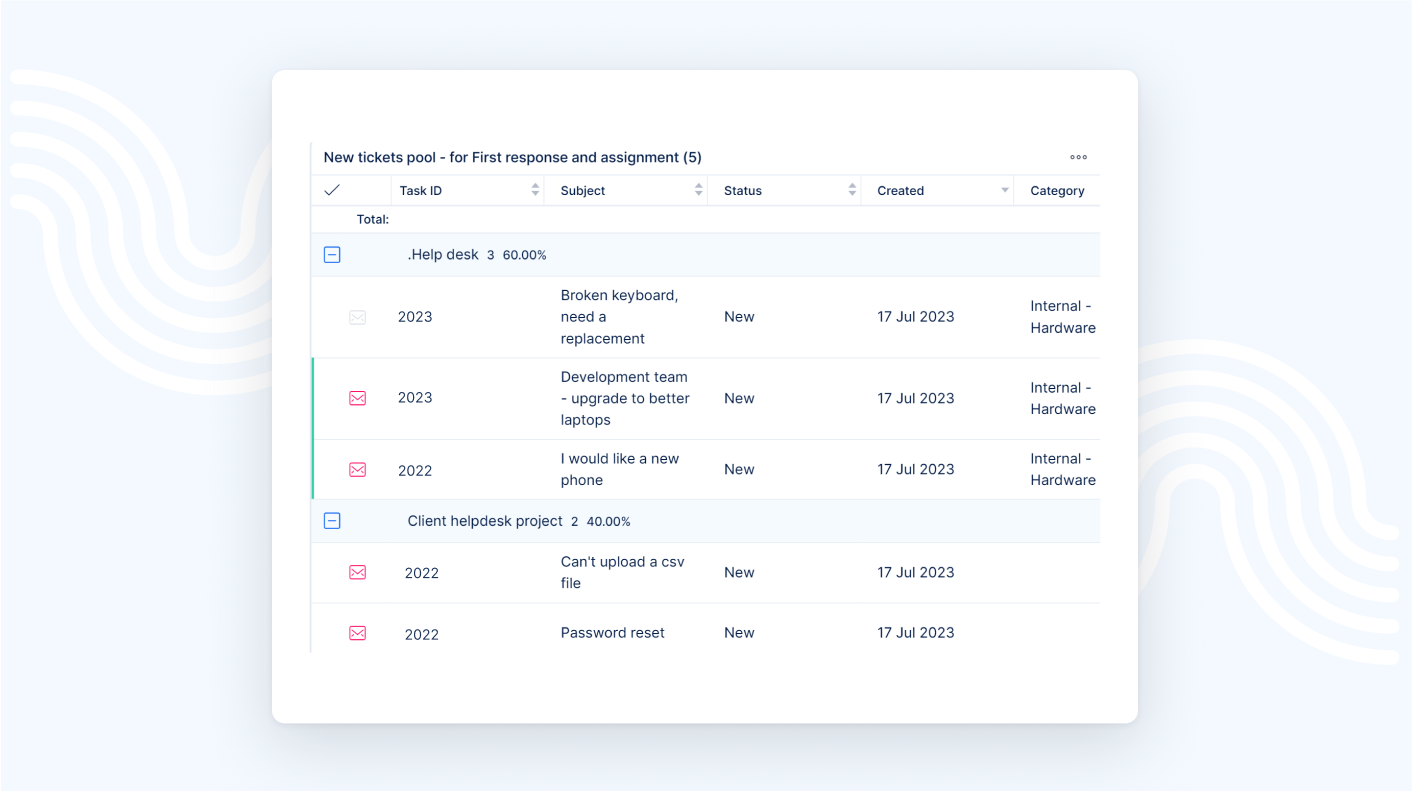Viewport: 1412px width, 791px height.
Task: Click the envelope icon for Password reset ticket
Action: [x=357, y=633]
